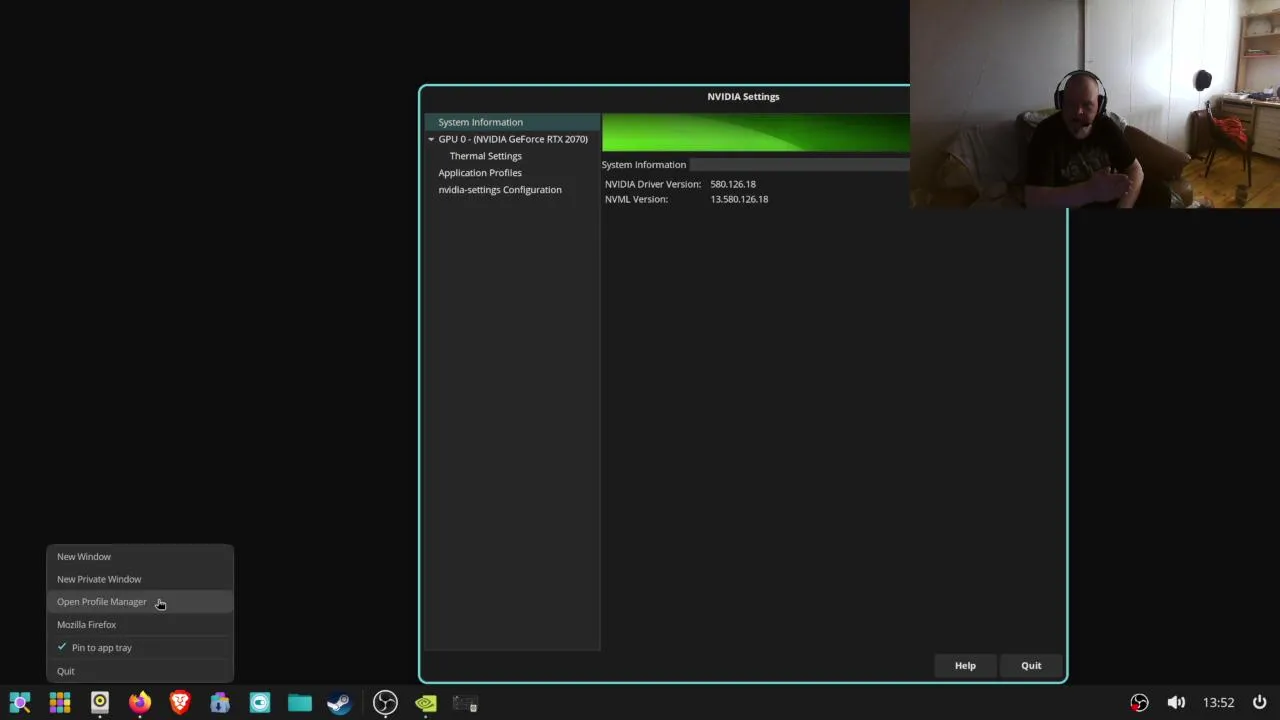
Task: Open the volume speaker tray icon
Action: pyautogui.click(x=1176, y=702)
